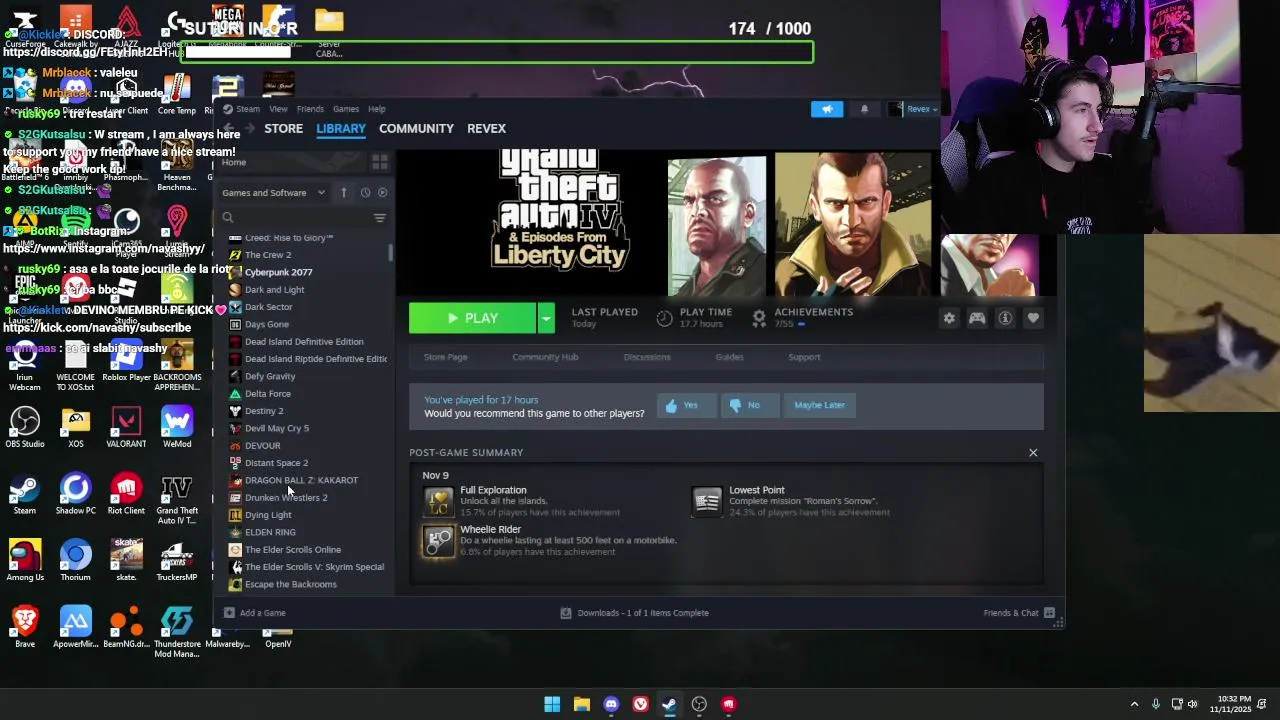Open the Downloads status bar entry
1280x720 pixels.
634,613
